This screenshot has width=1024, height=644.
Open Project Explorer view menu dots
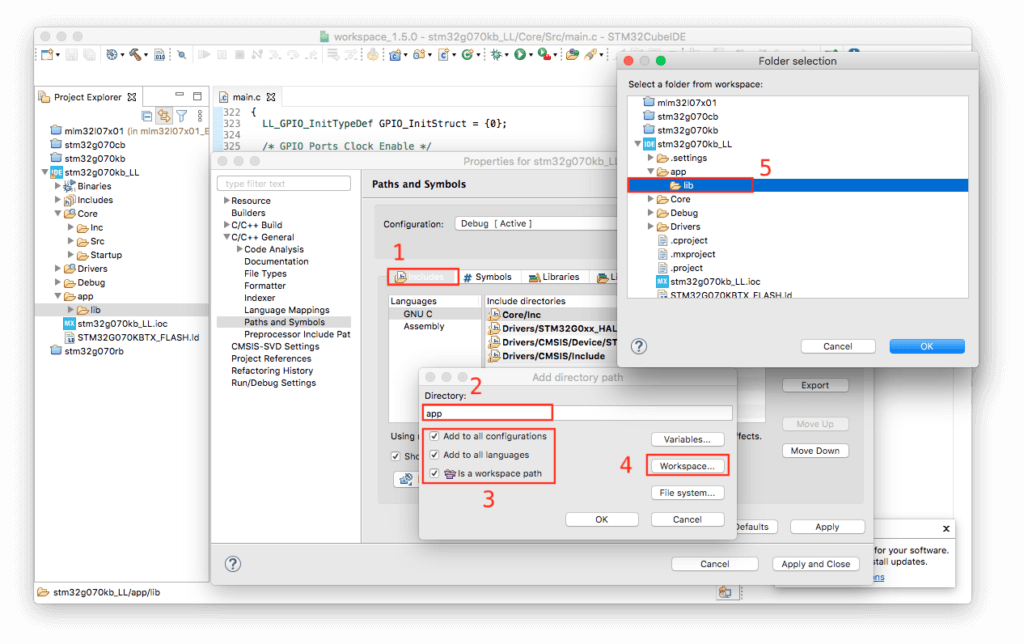tap(200, 116)
